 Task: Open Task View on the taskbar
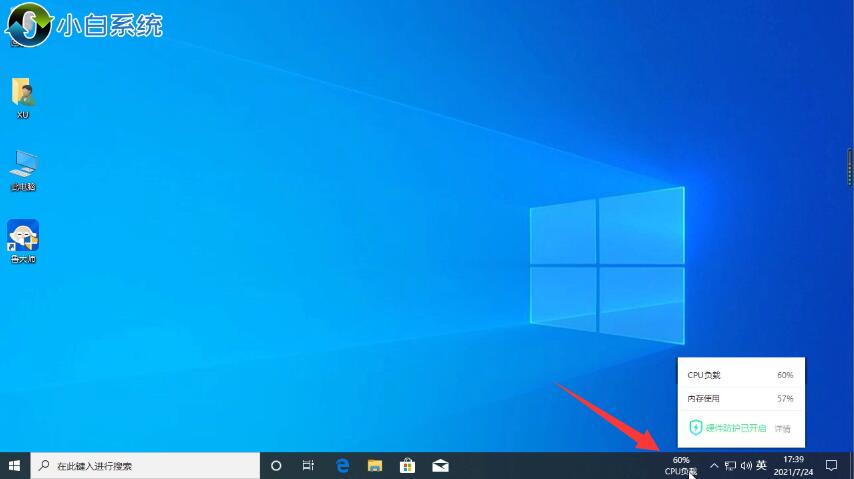(308, 466)
